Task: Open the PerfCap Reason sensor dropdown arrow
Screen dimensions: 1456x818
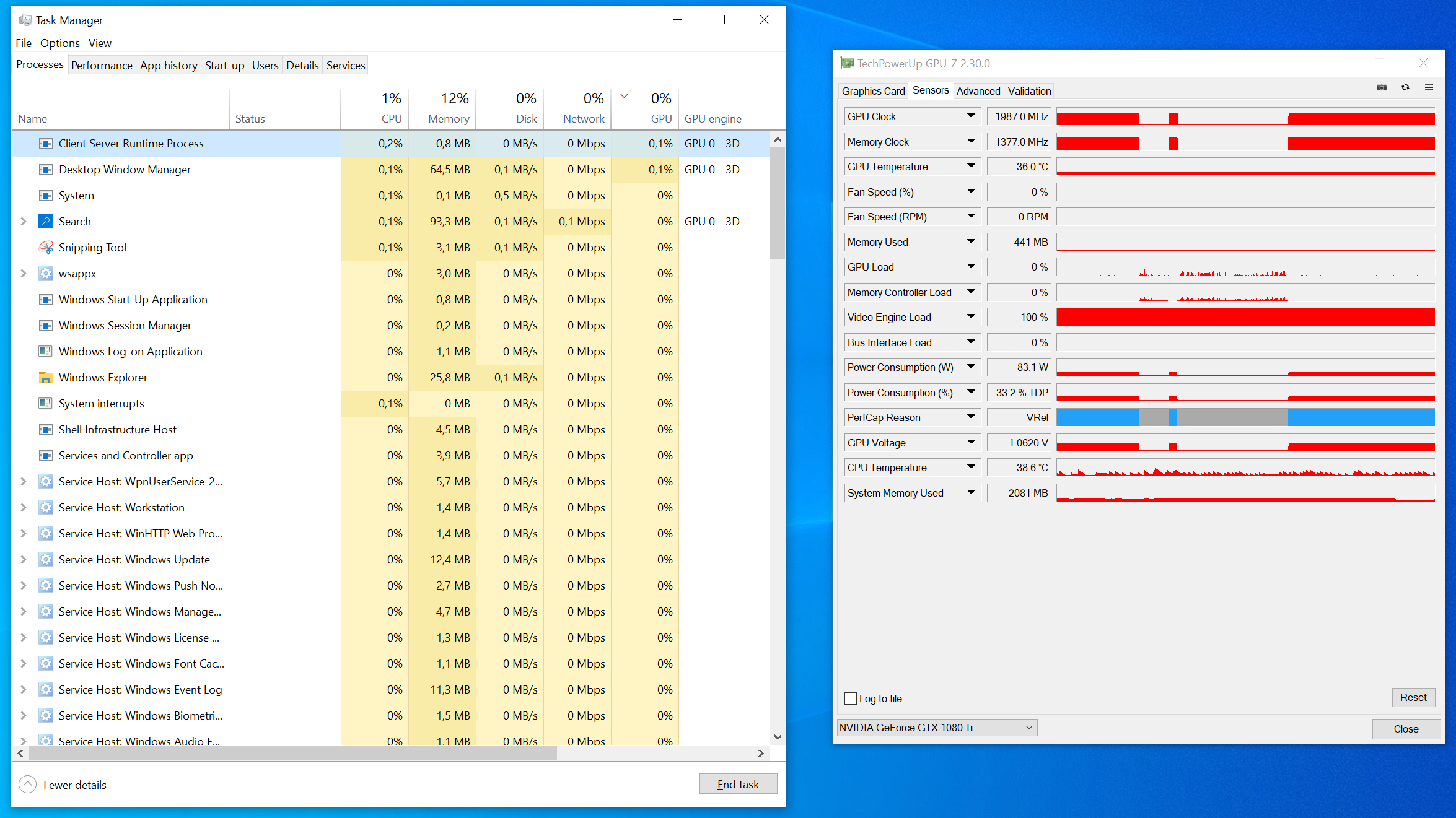Action: coord(971,417)
